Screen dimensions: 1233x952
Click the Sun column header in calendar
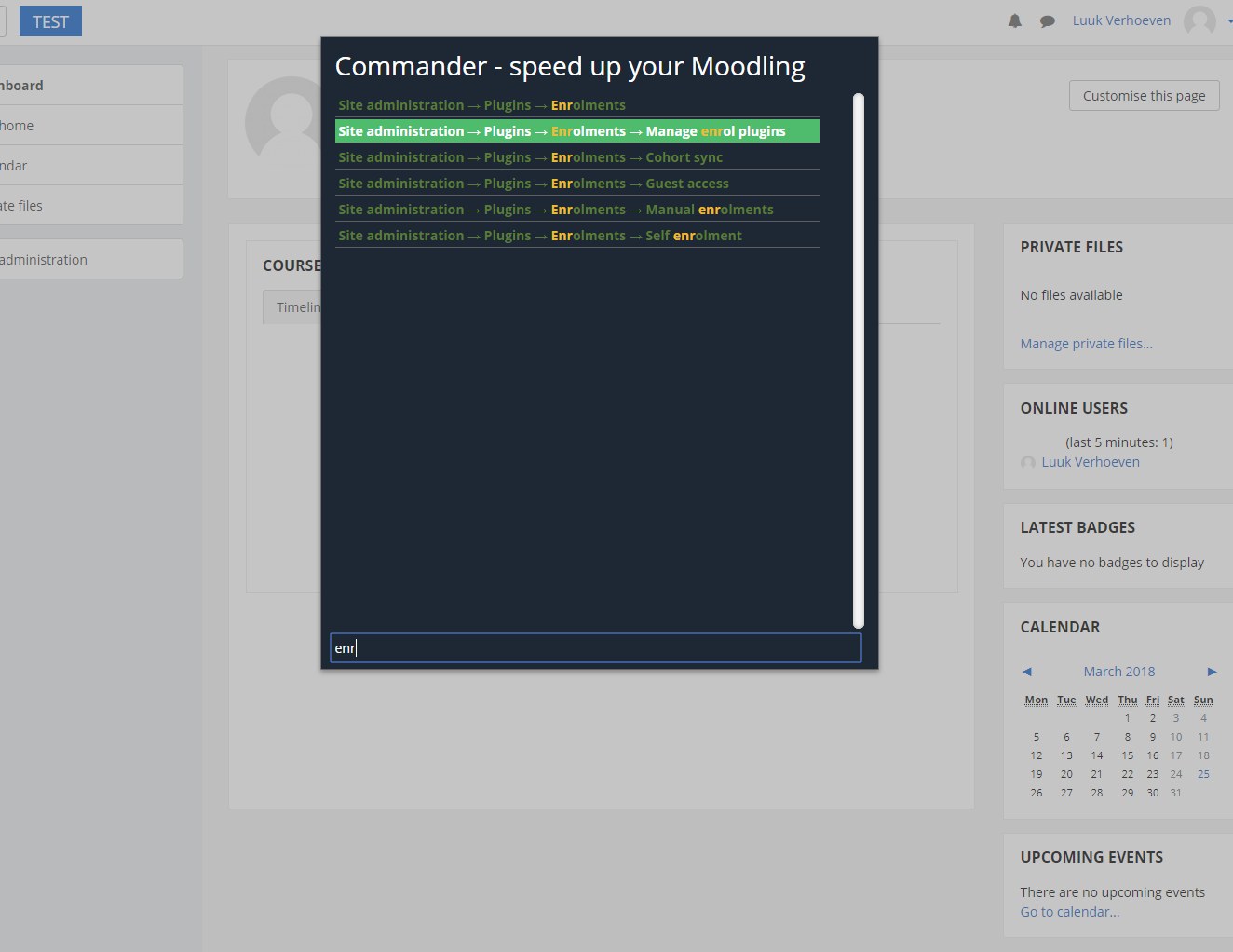coord(1203,700)
